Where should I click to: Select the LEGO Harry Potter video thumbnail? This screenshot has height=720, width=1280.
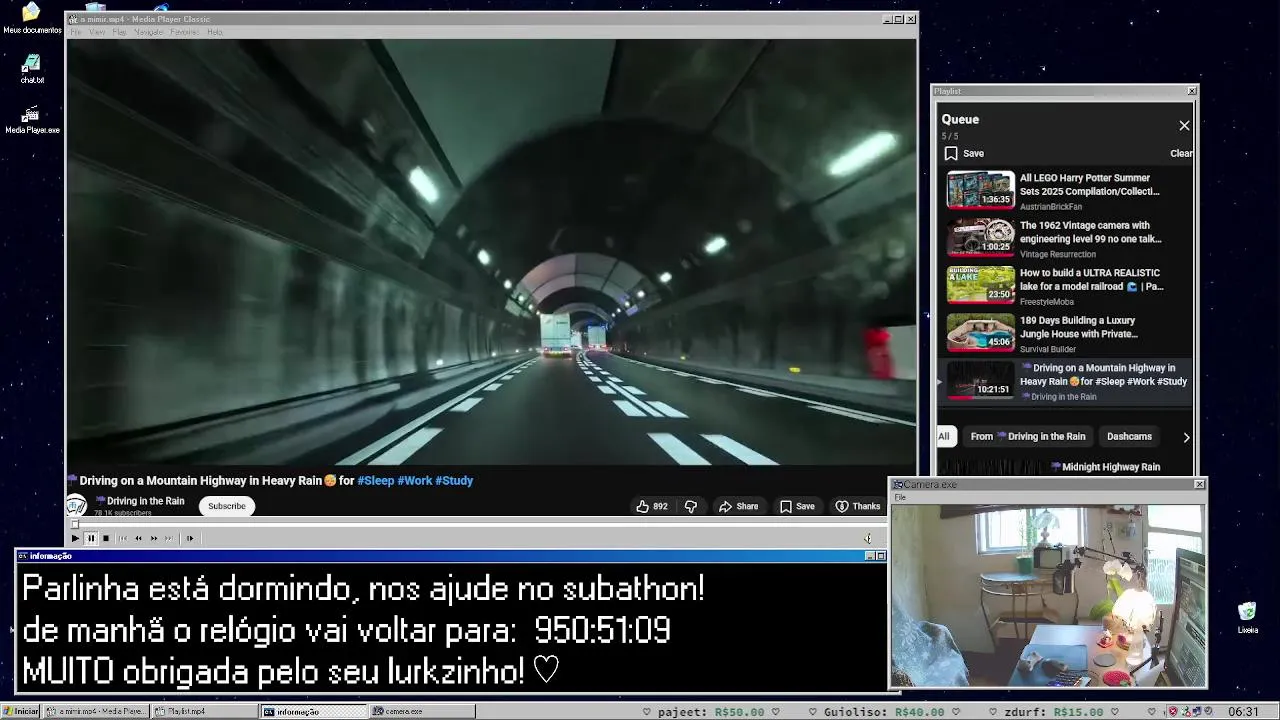tap(981, 189)
